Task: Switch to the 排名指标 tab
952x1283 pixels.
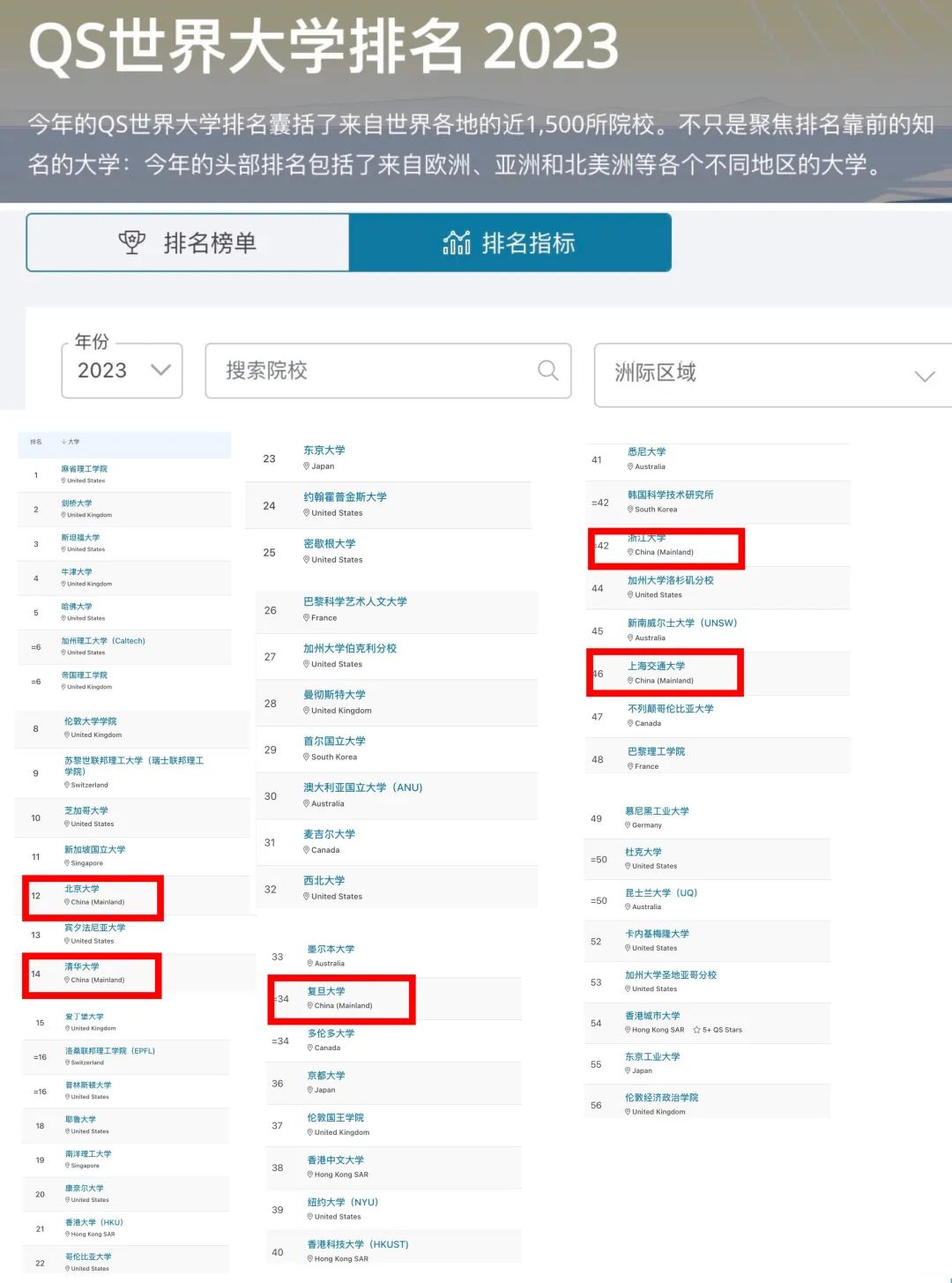Action: (x=510, y=242)
